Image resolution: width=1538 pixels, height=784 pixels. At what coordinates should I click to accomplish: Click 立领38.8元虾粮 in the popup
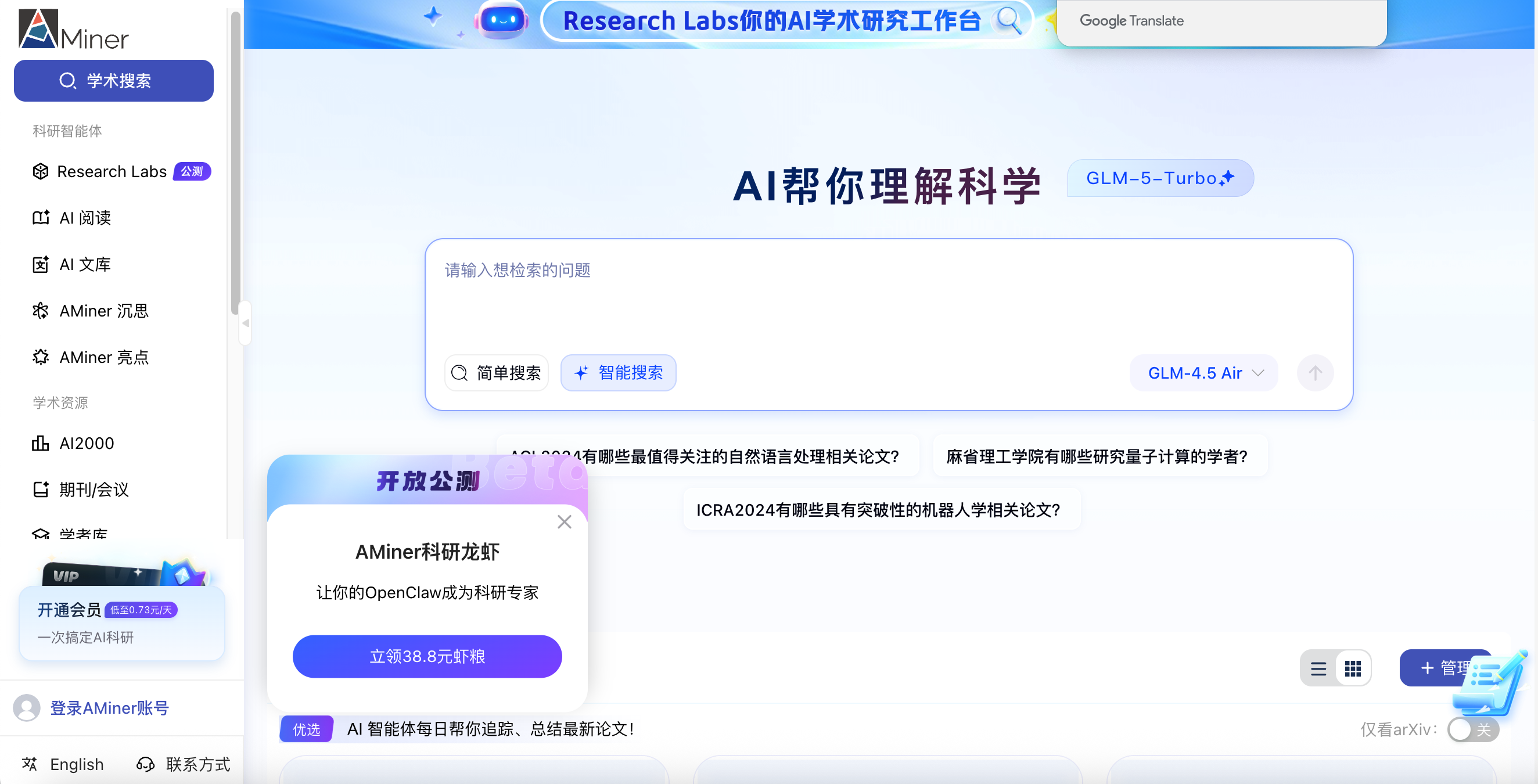click(x=426, y=656)
